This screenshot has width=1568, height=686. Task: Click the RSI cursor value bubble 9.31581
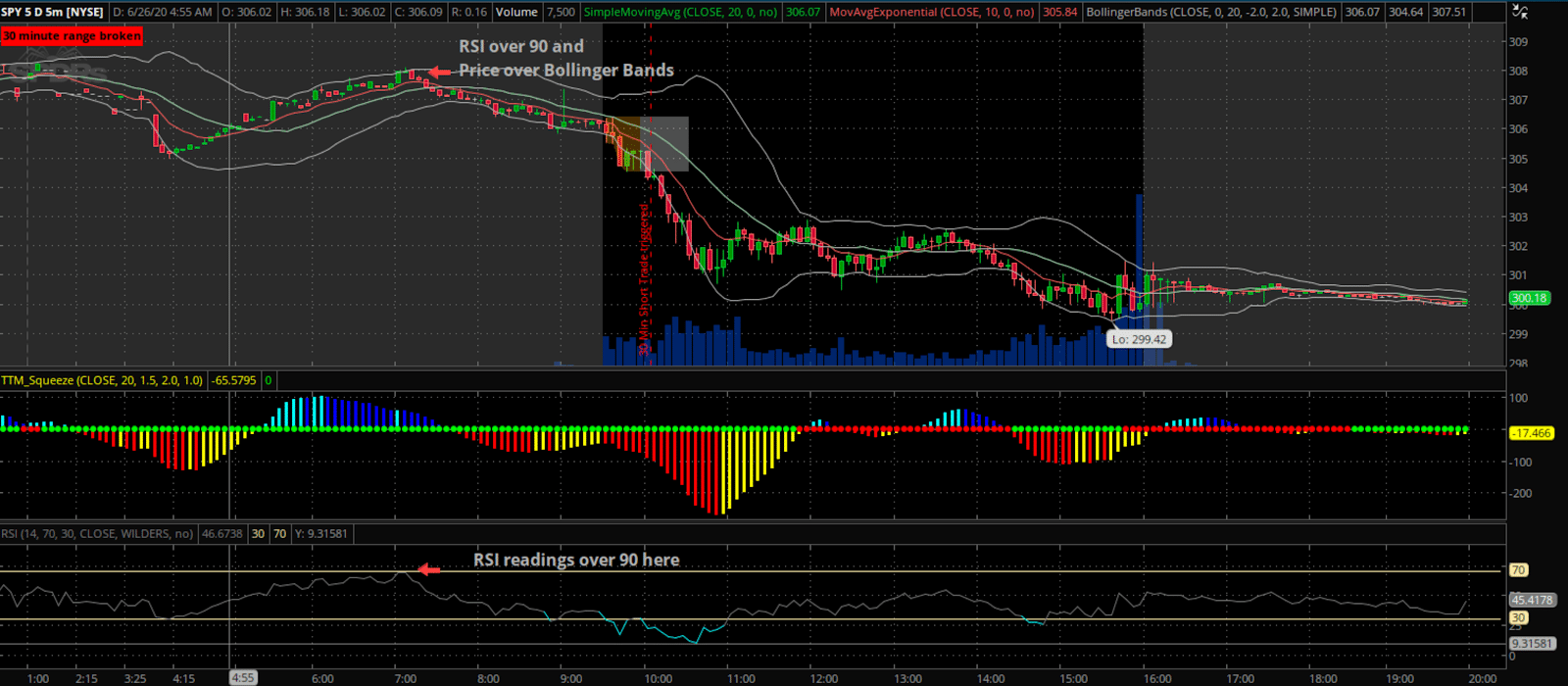[1532, 644]
